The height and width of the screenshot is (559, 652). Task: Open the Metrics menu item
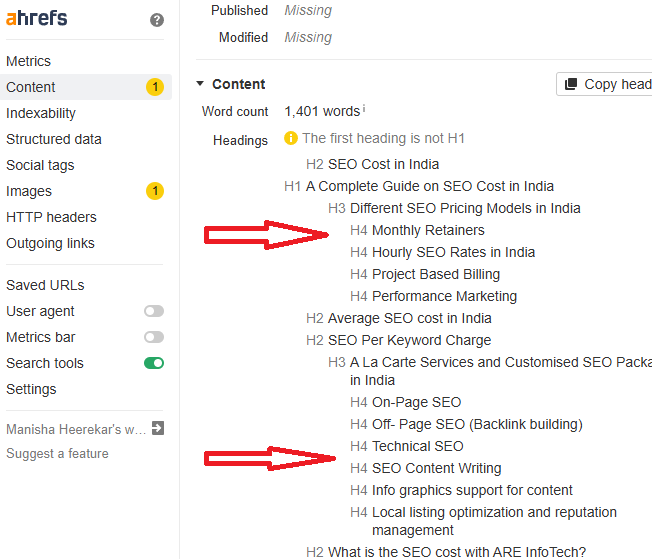tap(28, 61)
